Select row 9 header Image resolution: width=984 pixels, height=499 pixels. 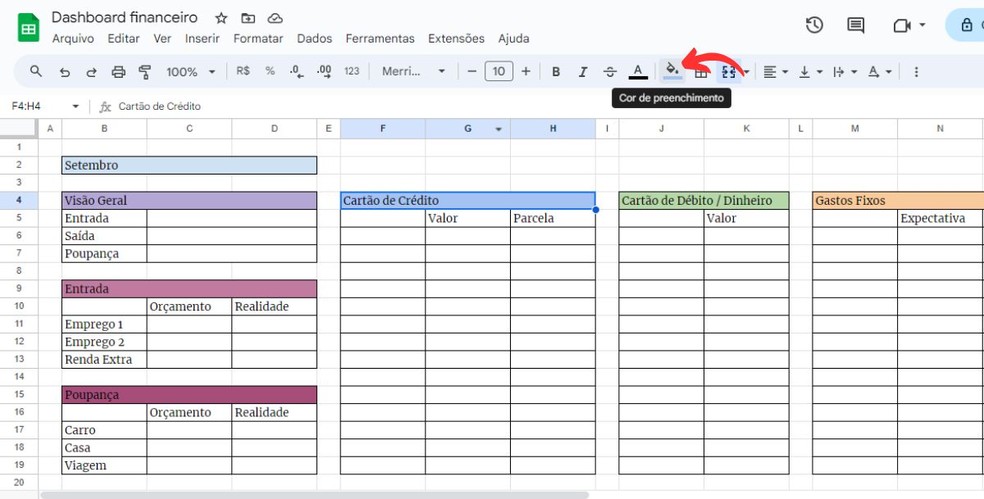[x=19, y=289]
